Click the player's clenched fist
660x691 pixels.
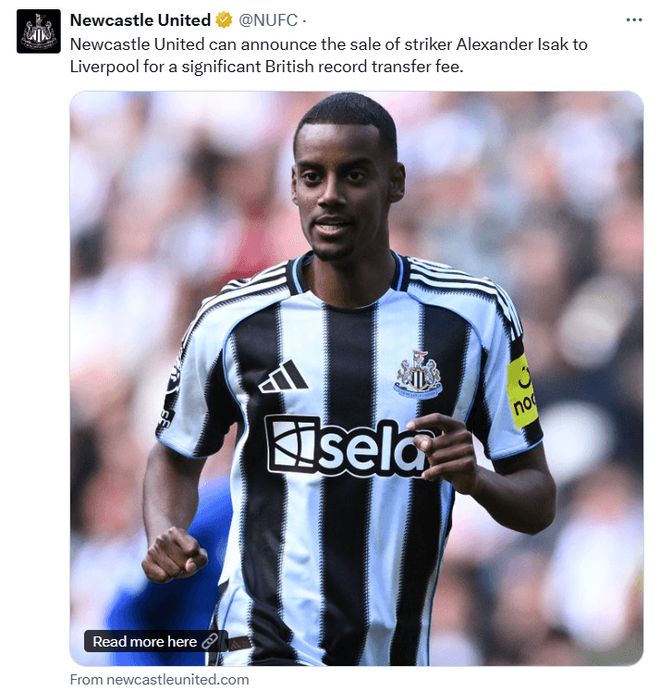[x=174, y=555]
